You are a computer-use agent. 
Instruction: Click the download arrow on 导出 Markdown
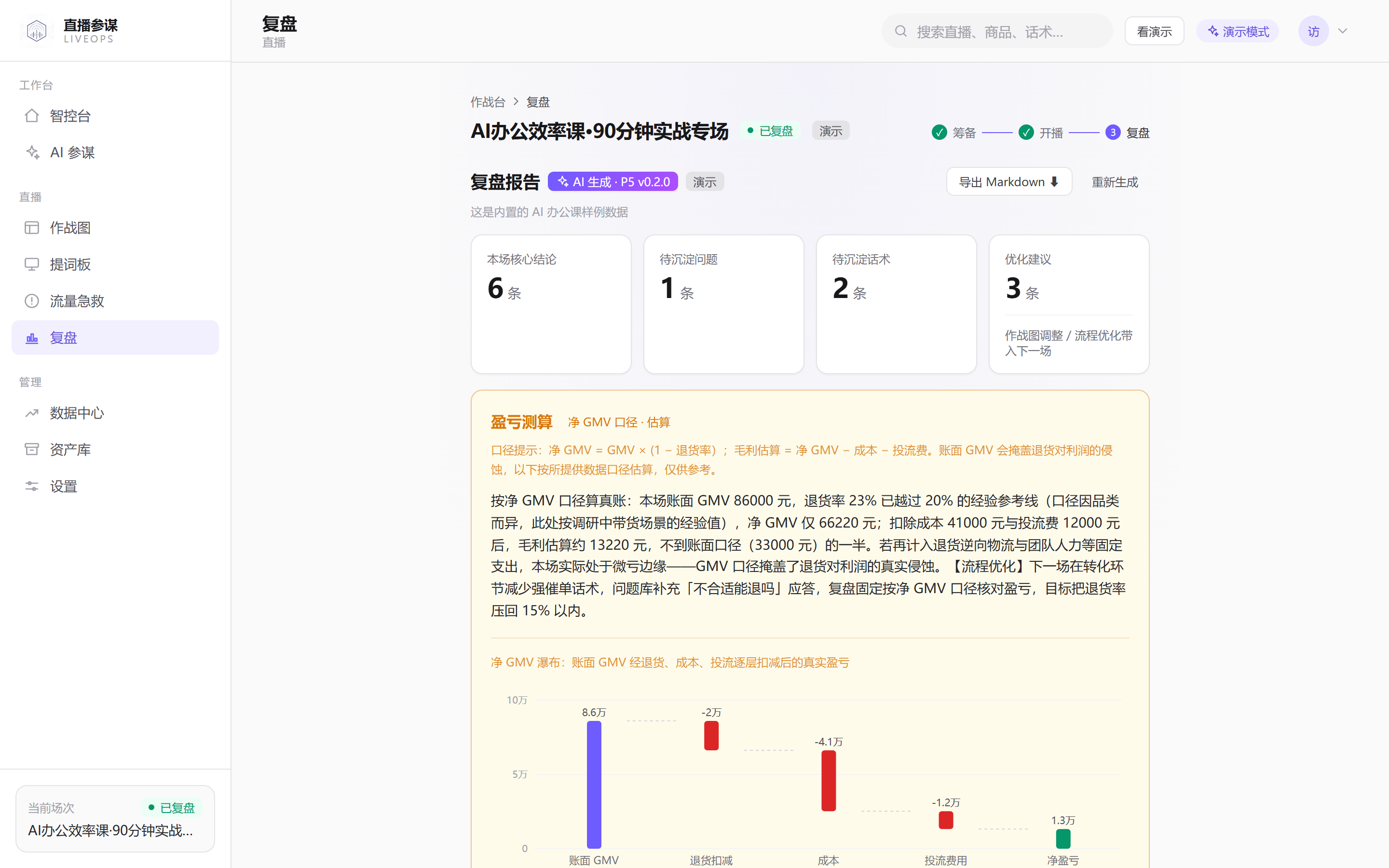coord(1054,182)
